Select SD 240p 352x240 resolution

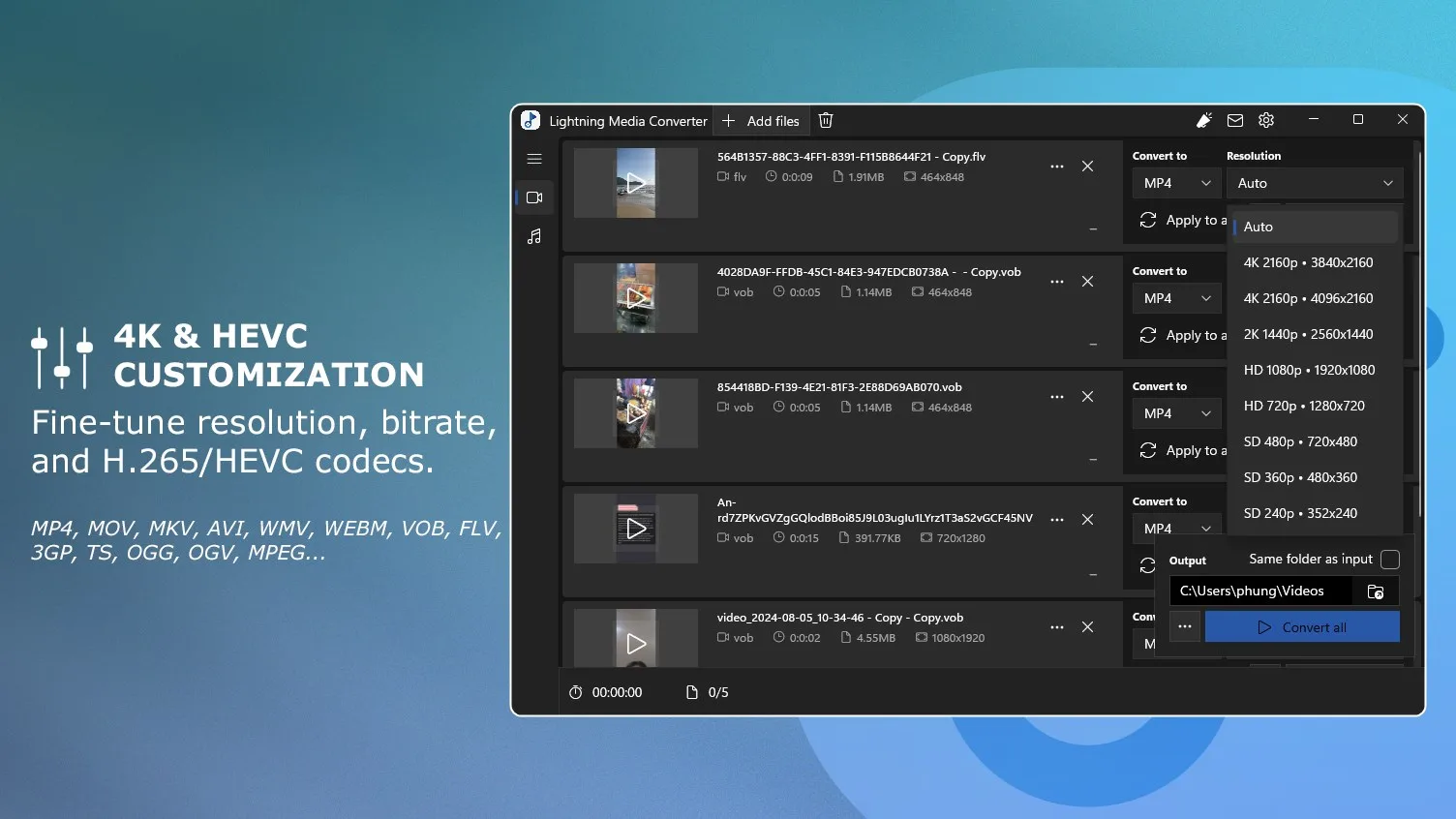1315,513
